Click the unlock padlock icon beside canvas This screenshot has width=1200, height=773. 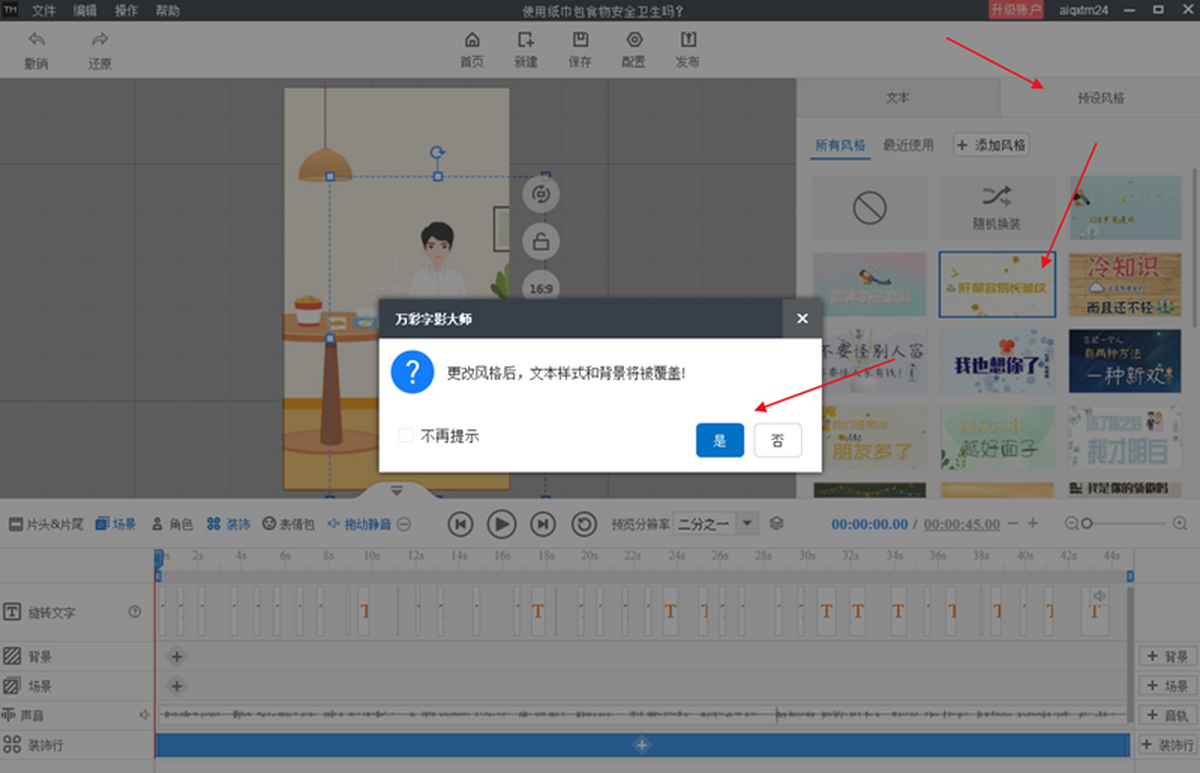click(x=541, y=241)
